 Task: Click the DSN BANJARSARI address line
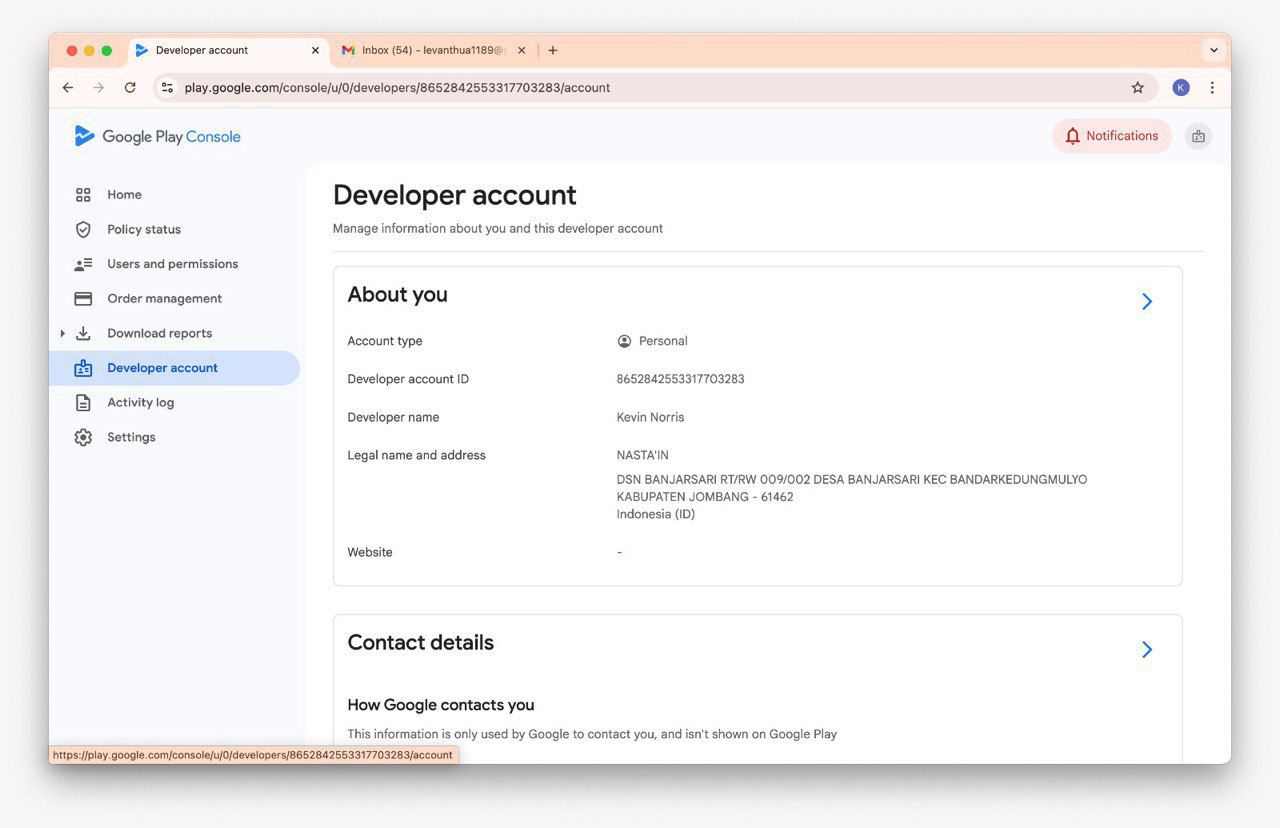(852, 479)
